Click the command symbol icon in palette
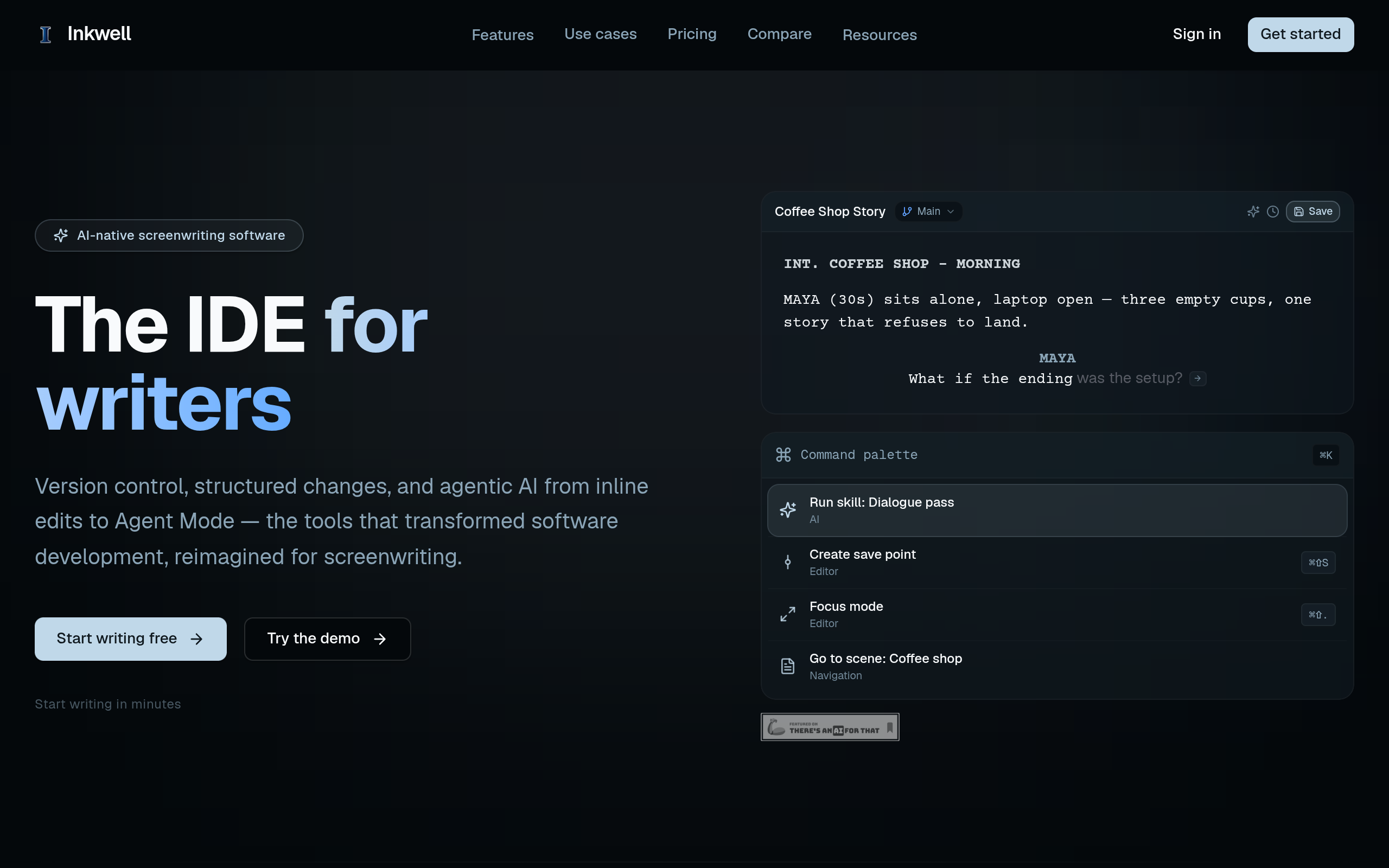 coord(783,455)
